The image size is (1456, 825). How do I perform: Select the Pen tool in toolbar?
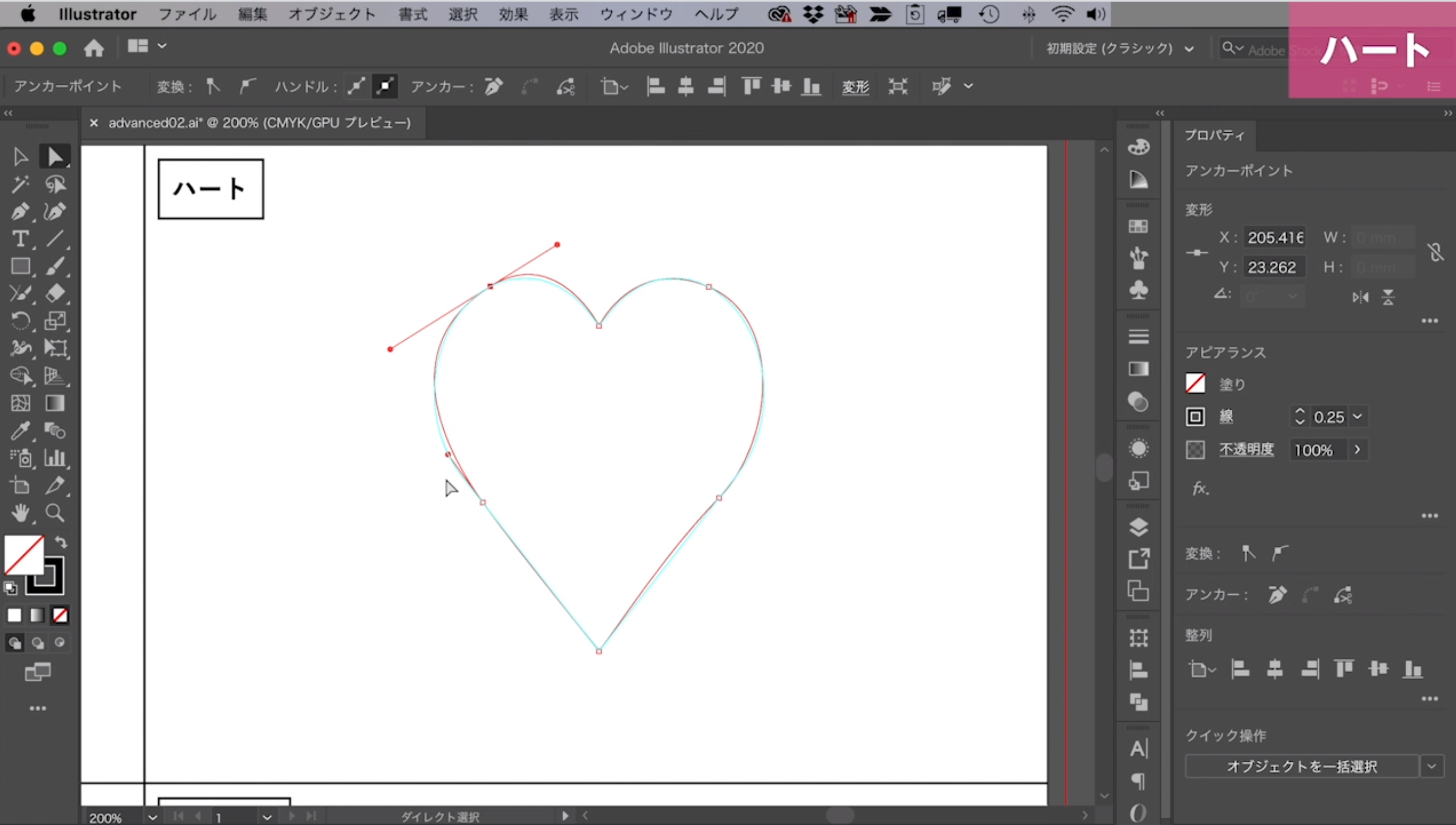[20, 212]
